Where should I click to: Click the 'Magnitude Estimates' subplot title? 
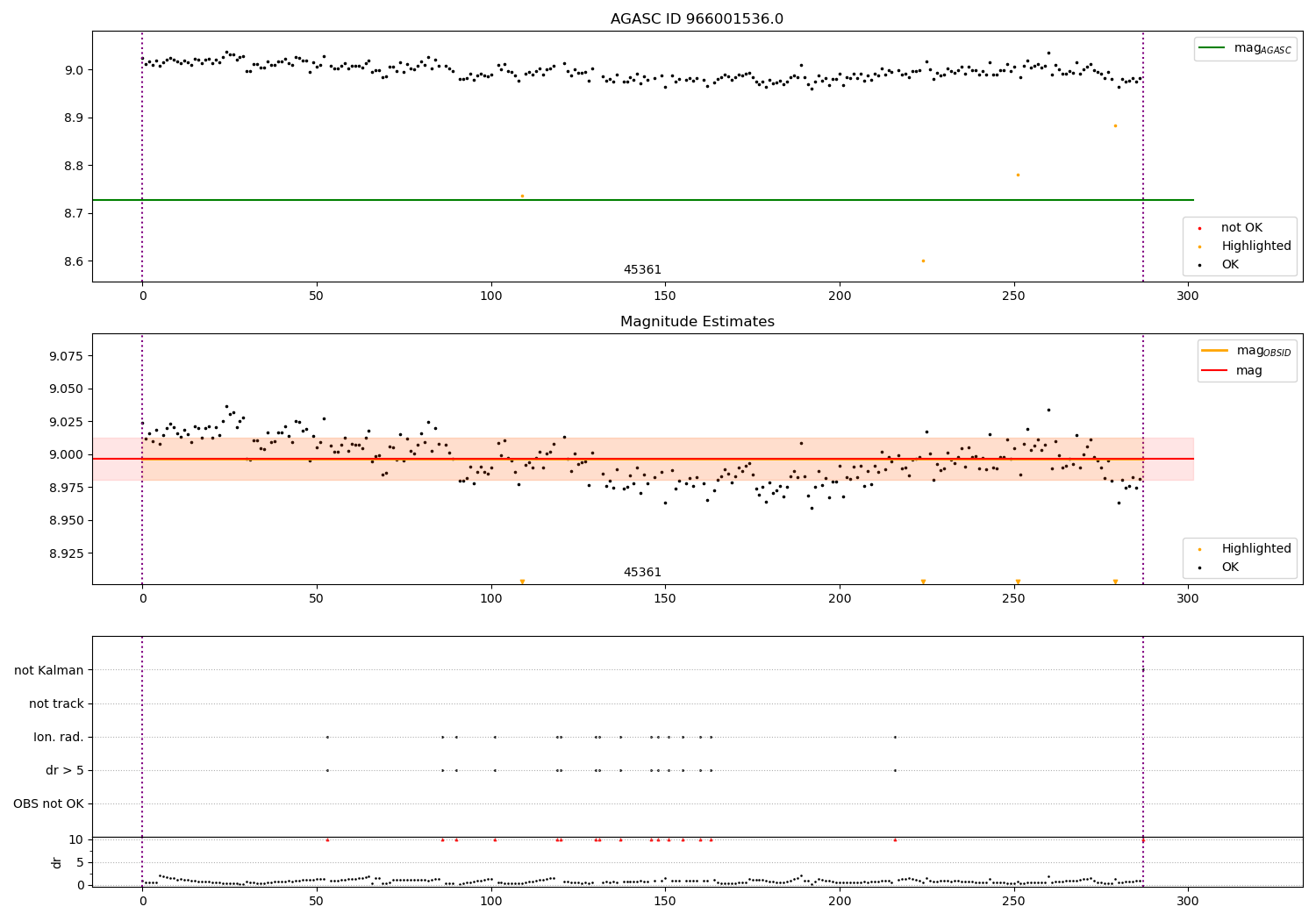(x=697, y=322)
